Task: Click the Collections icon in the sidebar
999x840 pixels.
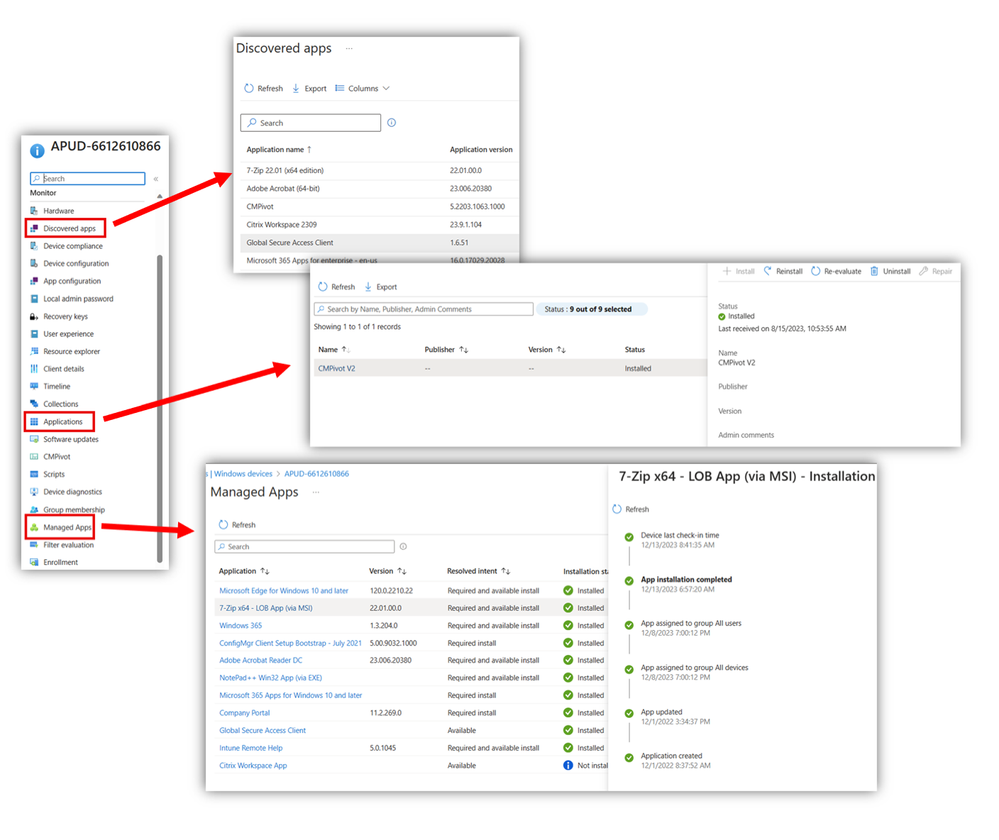Action: 34,403
